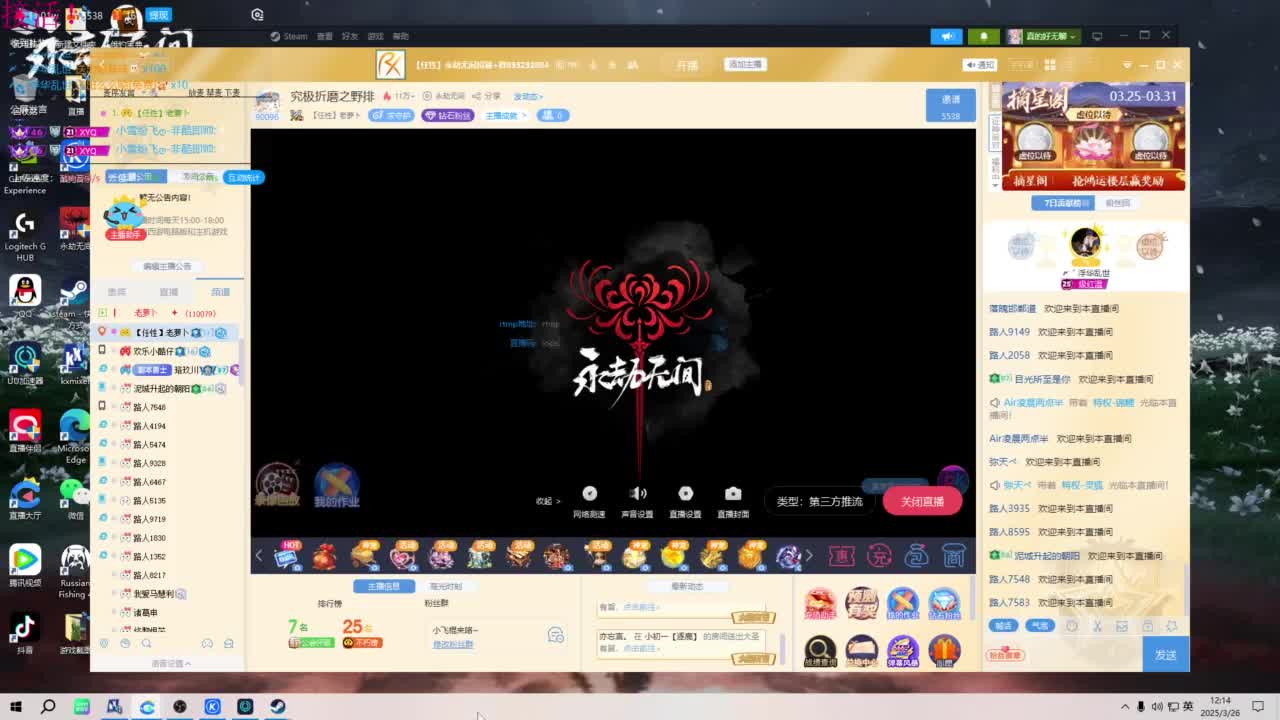
Task: Expand 语音设置 at the left panel's bottom
Action: (170, 663)
